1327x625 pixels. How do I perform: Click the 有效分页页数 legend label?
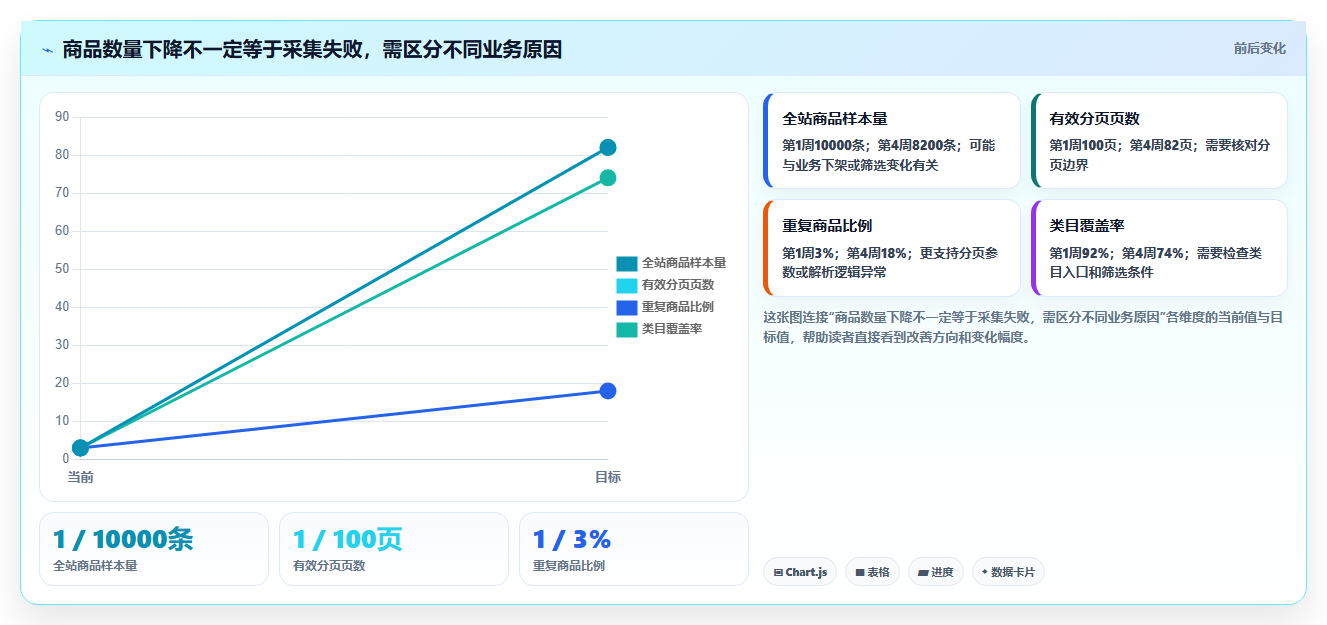(x=678, y=285)
